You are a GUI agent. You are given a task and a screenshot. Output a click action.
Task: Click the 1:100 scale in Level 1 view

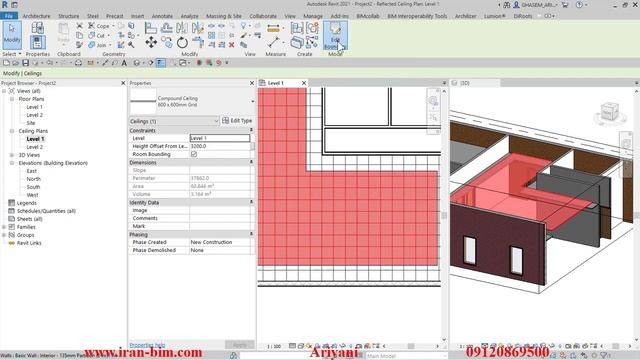point(274,346)
